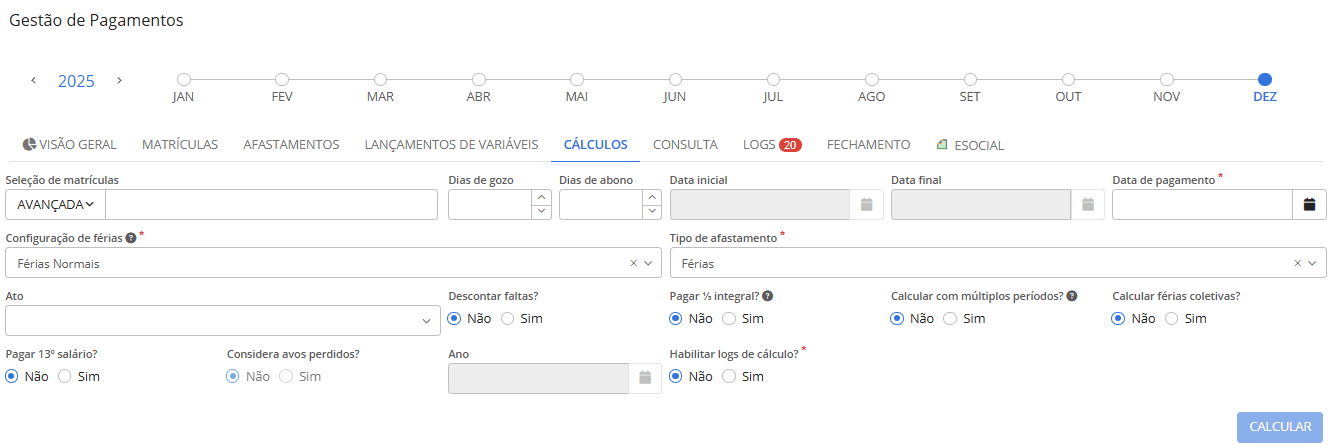Go to next year arrow
The height and width of the screenshot is (446, 1333).
(120, 80)
